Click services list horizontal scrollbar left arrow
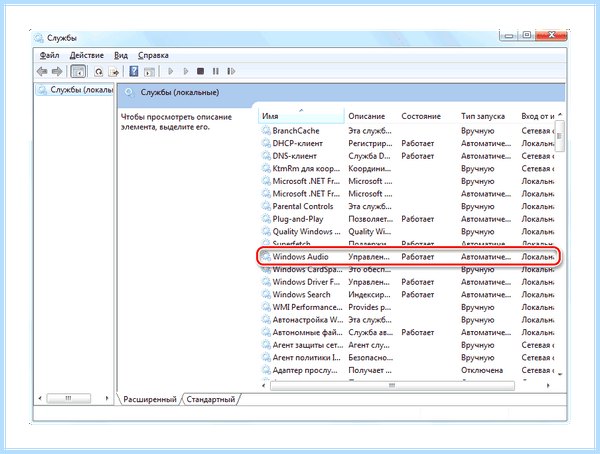 (264, 385)
